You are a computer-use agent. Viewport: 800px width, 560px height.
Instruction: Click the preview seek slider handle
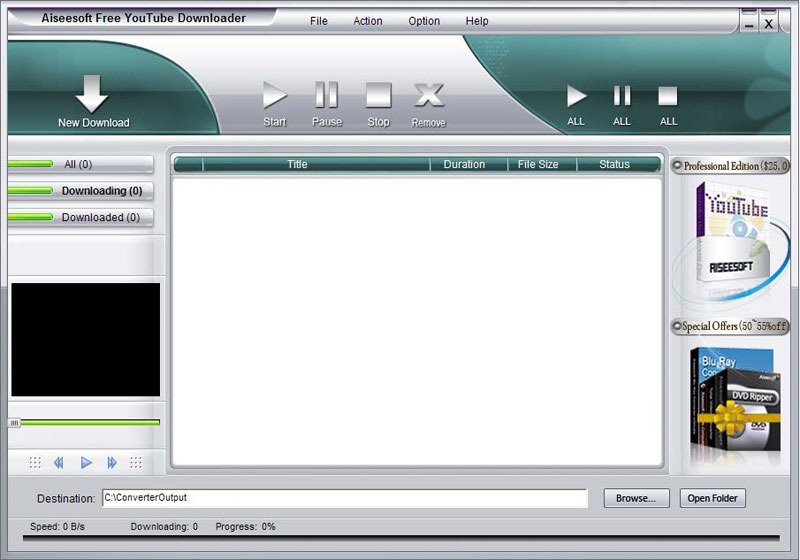[14, 423]
